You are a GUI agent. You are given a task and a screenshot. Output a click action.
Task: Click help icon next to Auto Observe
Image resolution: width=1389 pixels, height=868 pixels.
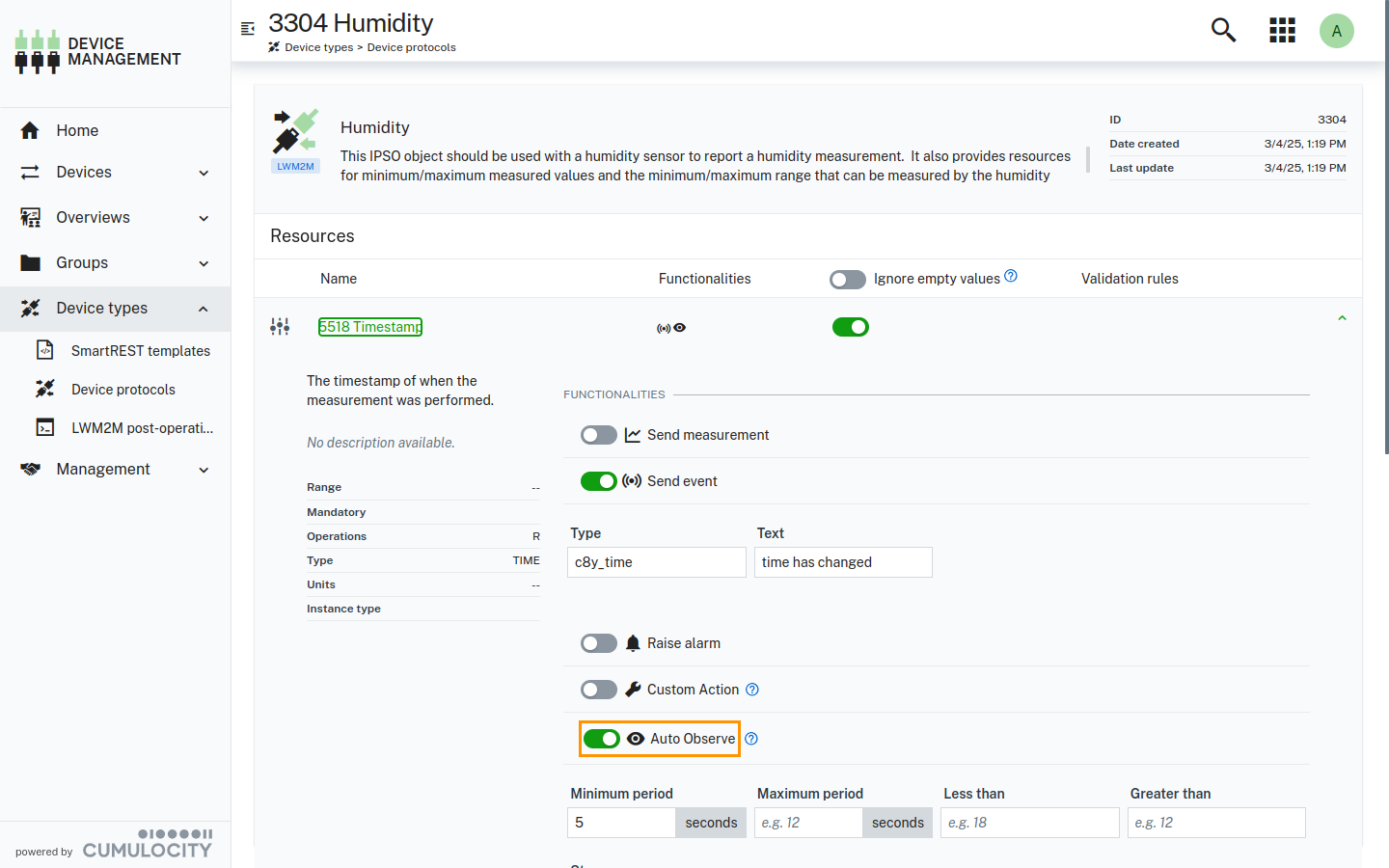(751, 739)
